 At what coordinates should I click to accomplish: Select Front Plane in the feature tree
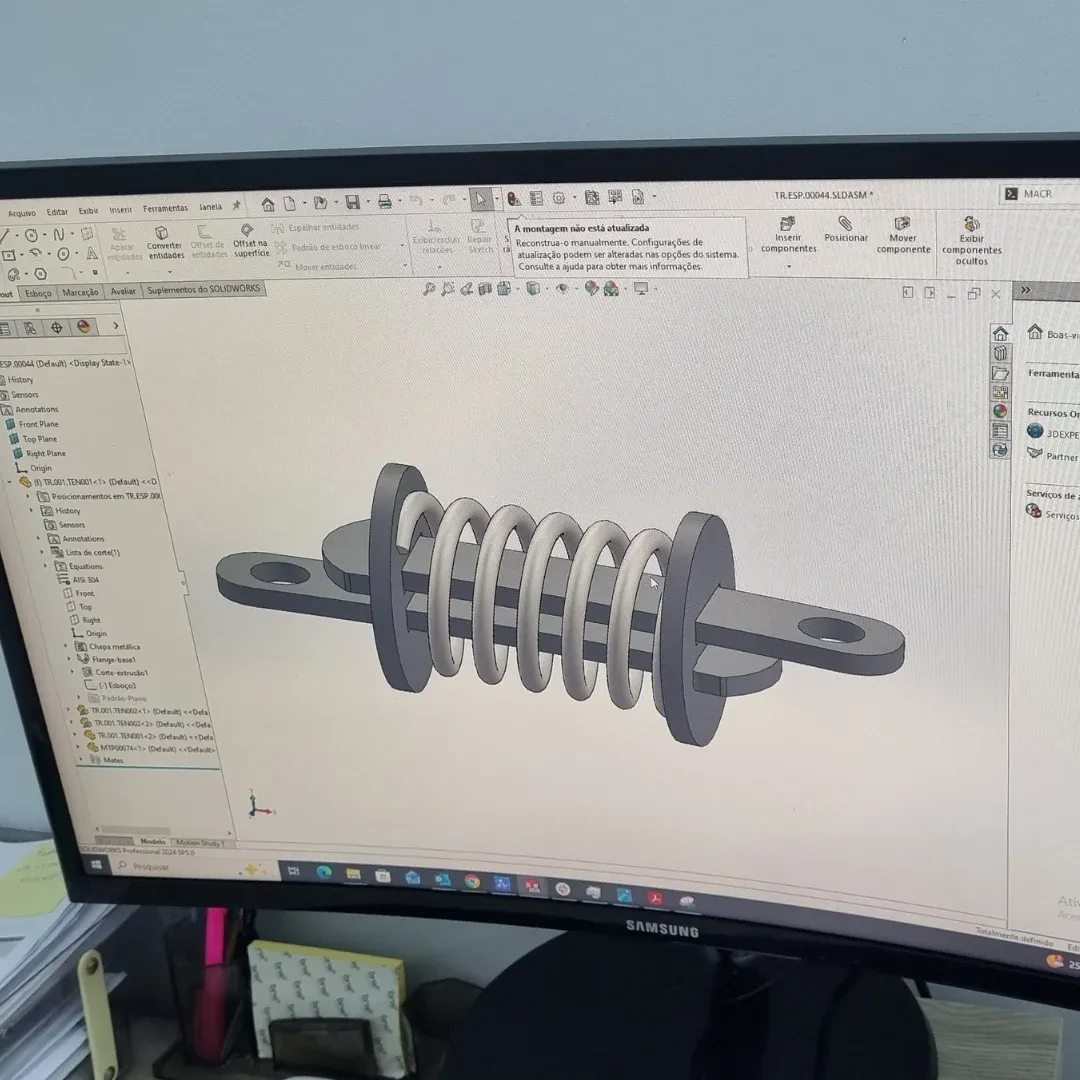(38, 424)
